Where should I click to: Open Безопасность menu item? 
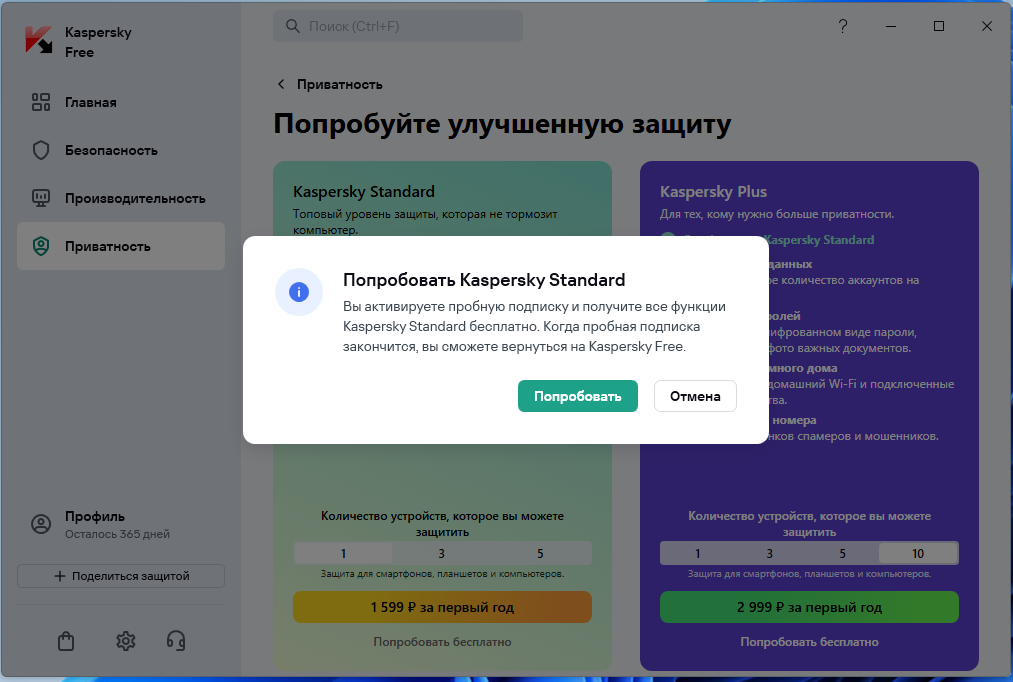(121, 150)
